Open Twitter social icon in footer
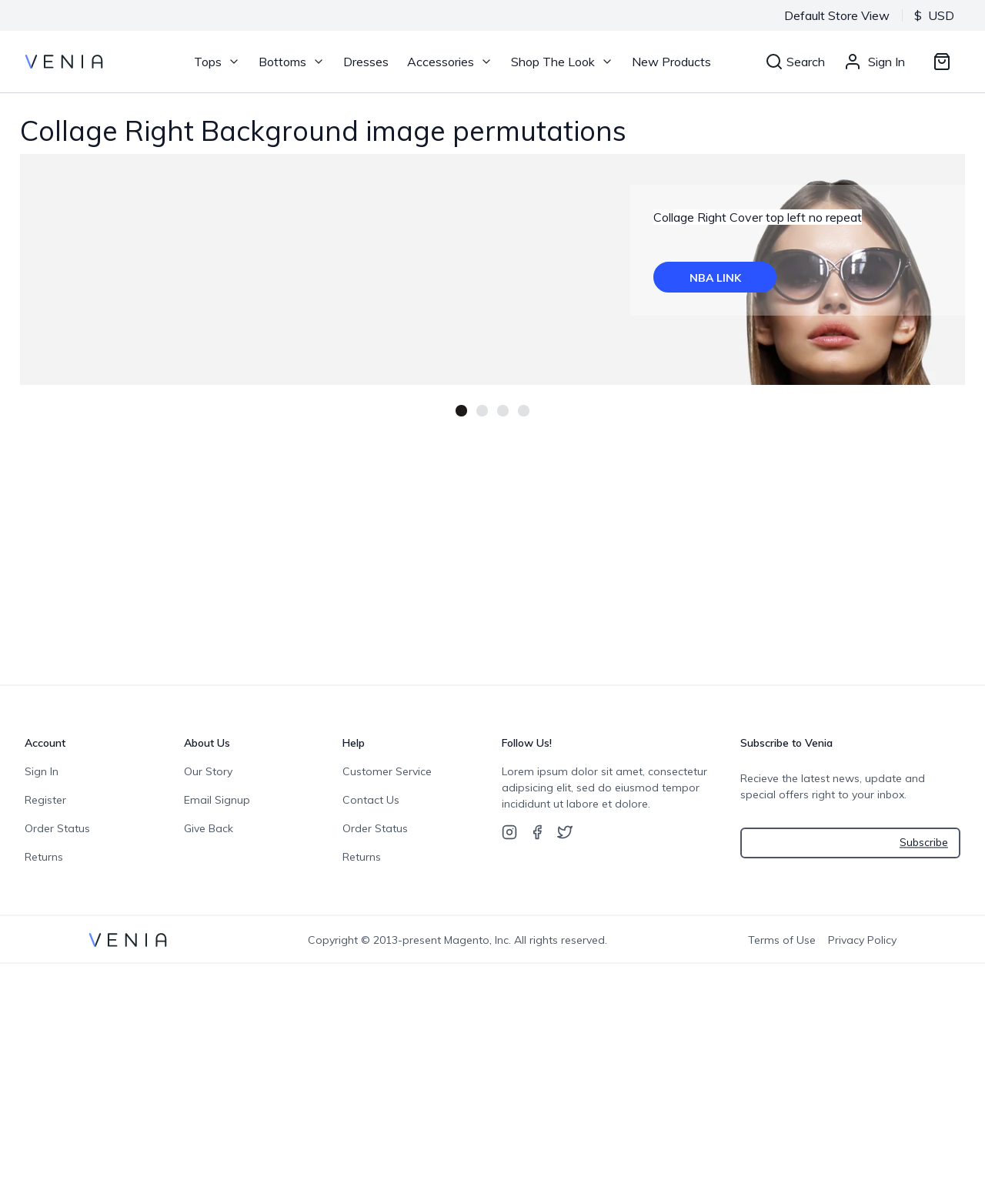 pyautogui.click(x=565, y=832)
